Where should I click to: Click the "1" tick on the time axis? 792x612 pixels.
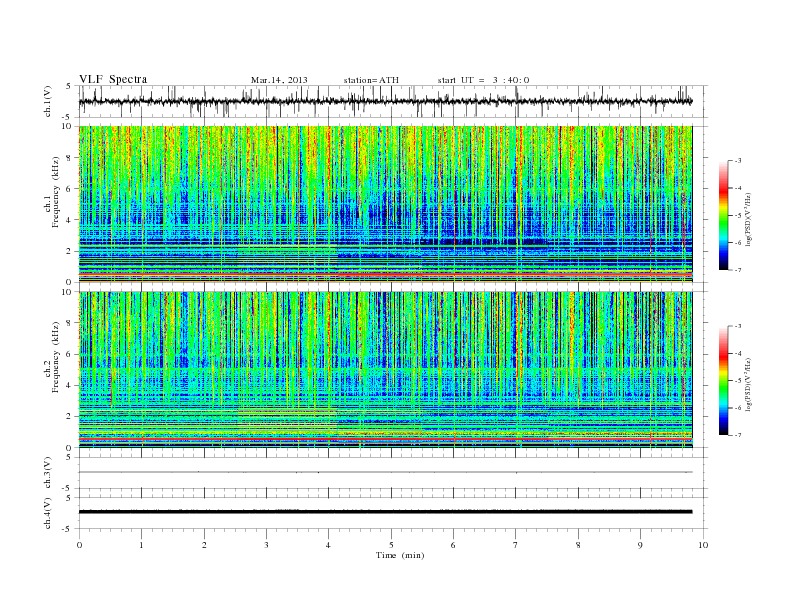tap(141, 545)
